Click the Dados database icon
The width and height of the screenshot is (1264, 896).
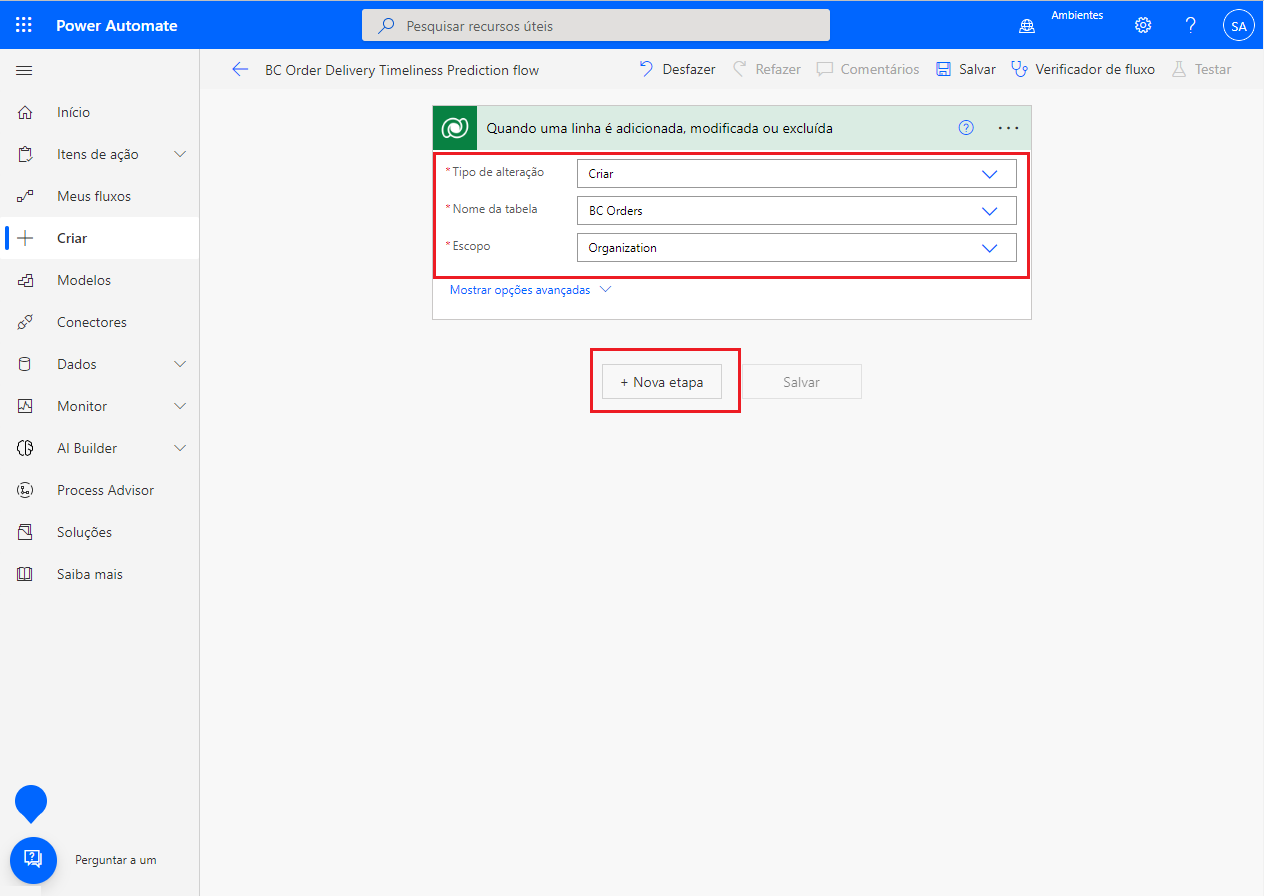coord(25,364)
